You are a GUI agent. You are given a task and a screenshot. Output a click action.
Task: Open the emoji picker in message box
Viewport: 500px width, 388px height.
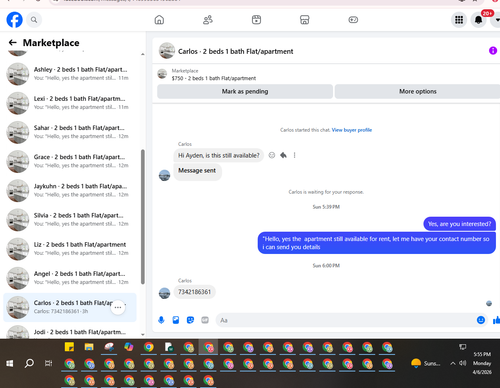(481, 320)
